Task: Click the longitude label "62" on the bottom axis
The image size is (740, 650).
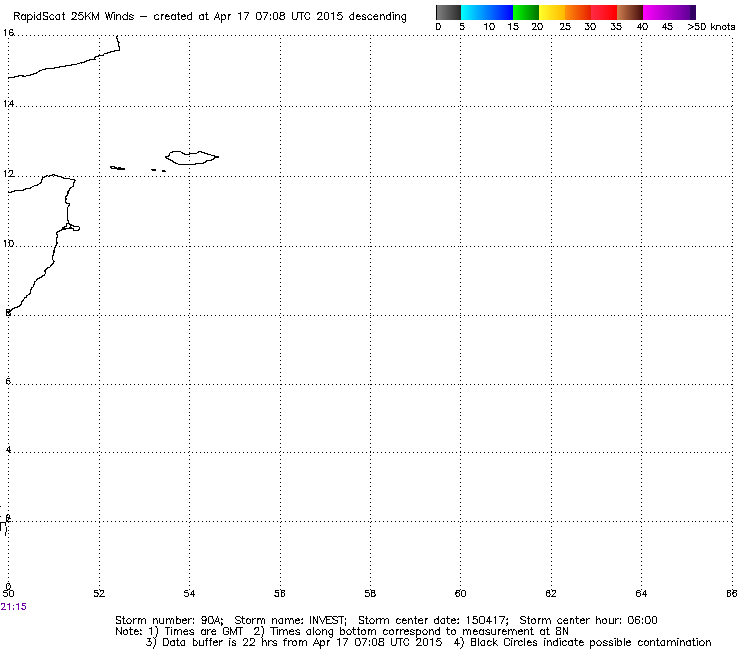Action: (x=551, y=593)
